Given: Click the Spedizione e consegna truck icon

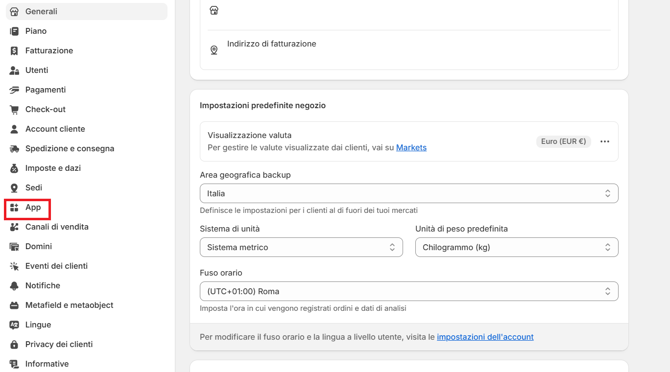Looking at the screenshot, I should pos(14,149).
